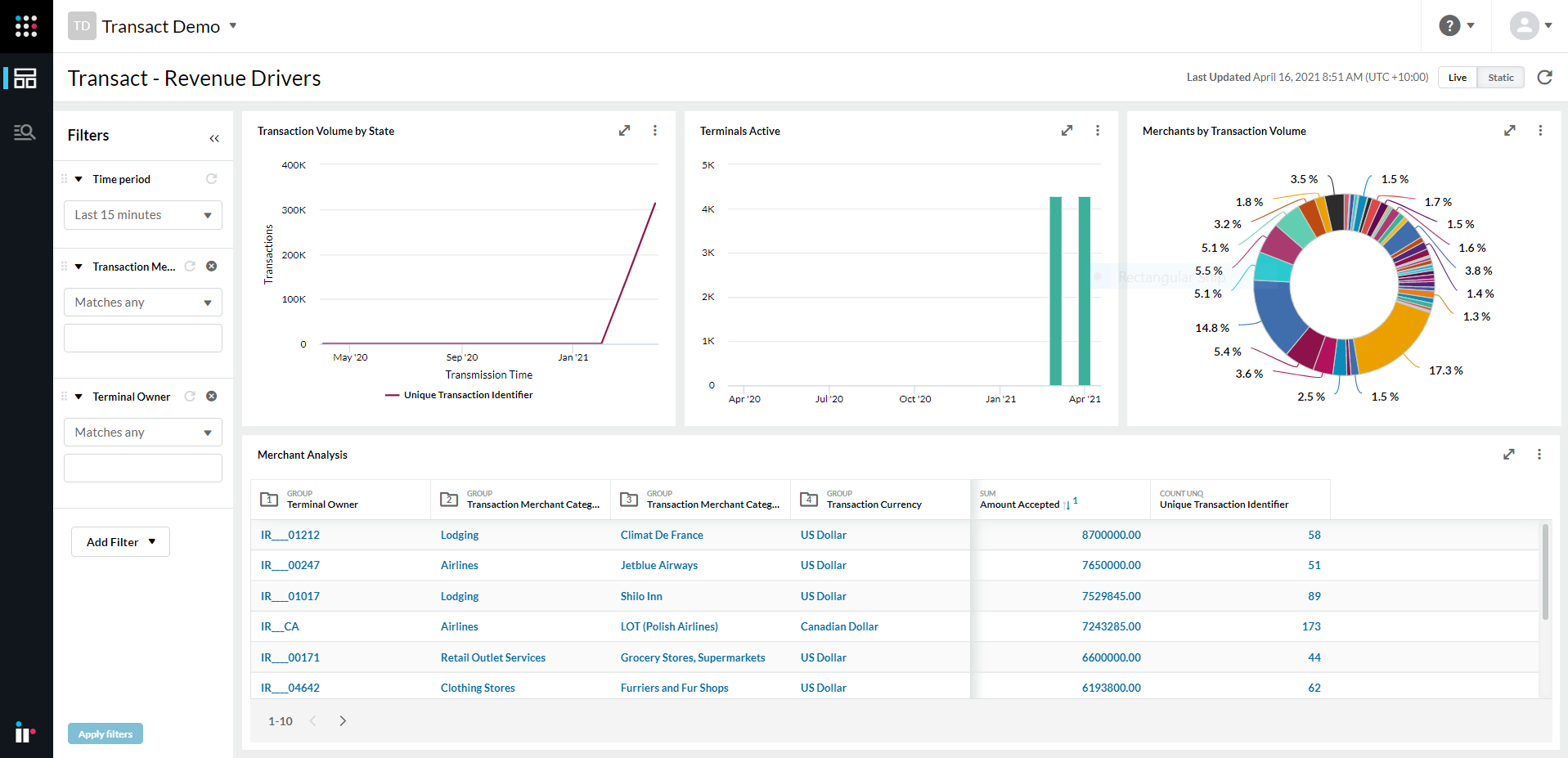Click the Add Filter button
The height and width of the screenshot is (758, 1568).
(x=119, y=541)
